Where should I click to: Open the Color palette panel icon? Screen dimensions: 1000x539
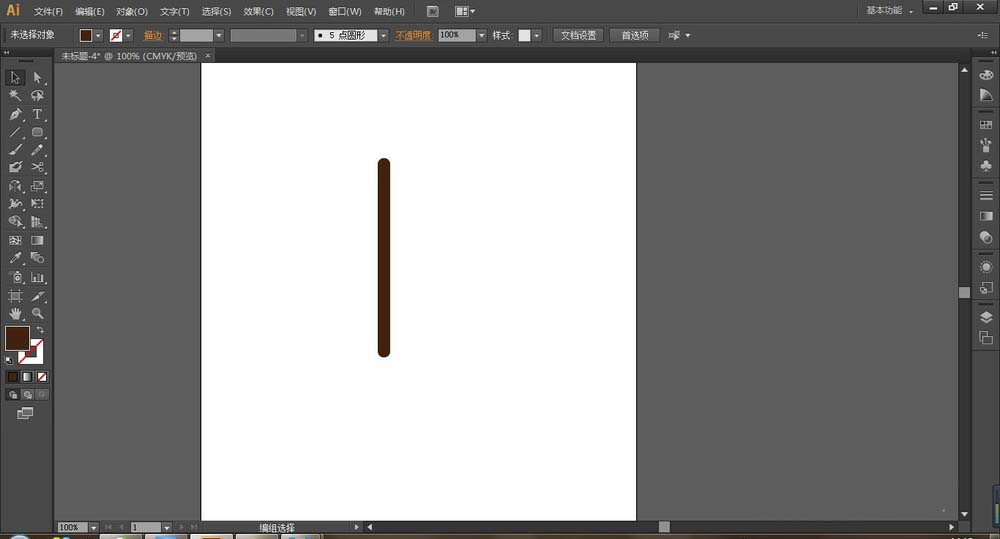986,73
